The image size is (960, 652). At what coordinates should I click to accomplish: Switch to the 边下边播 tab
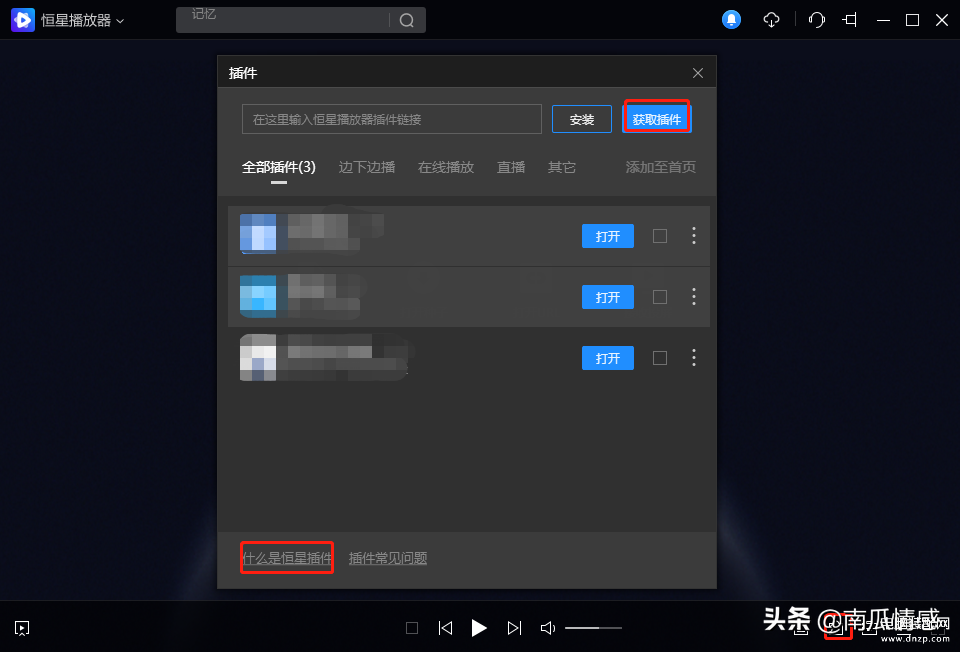367,167
